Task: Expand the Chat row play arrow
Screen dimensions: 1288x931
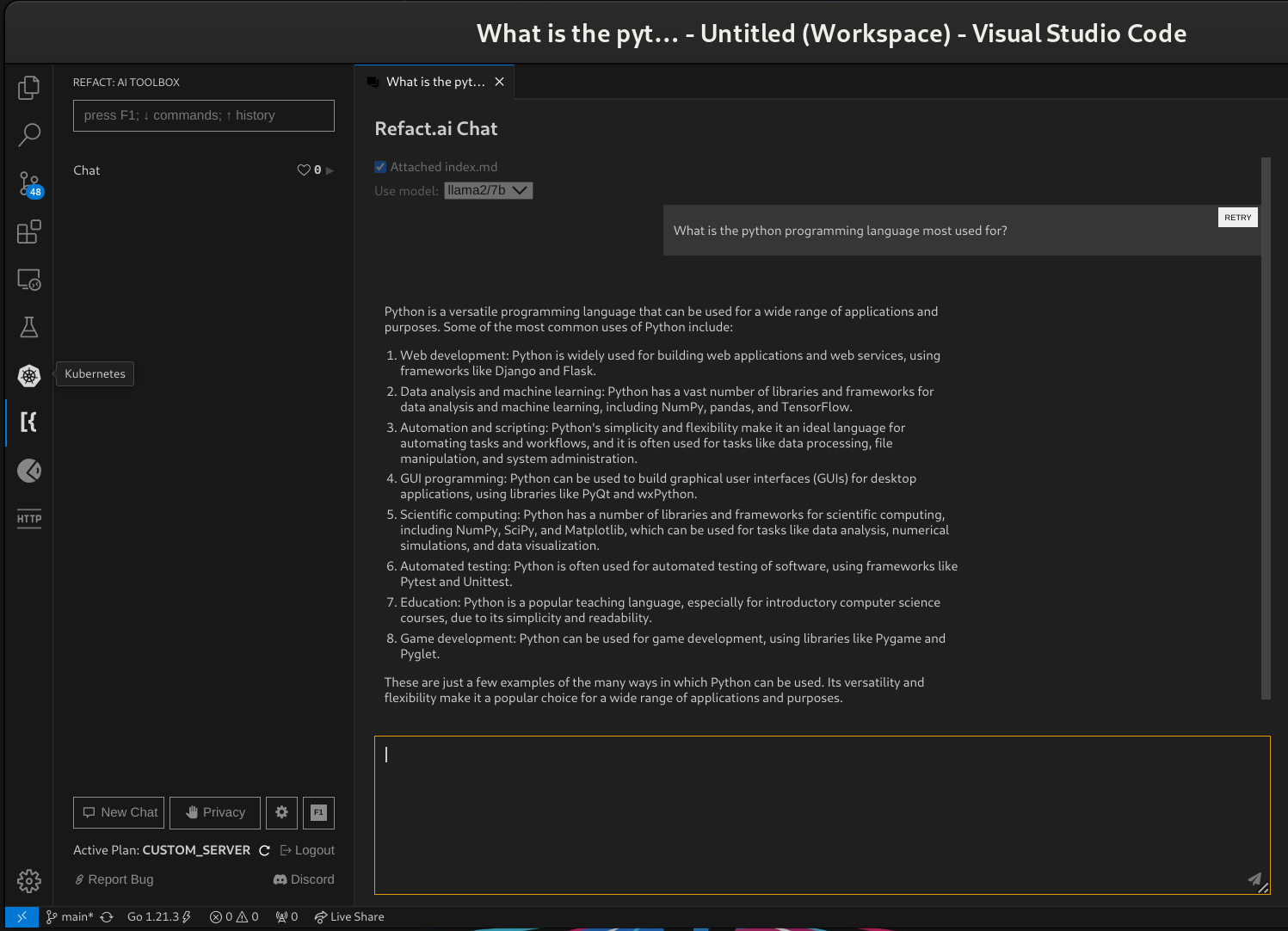Action: [330, 170]
